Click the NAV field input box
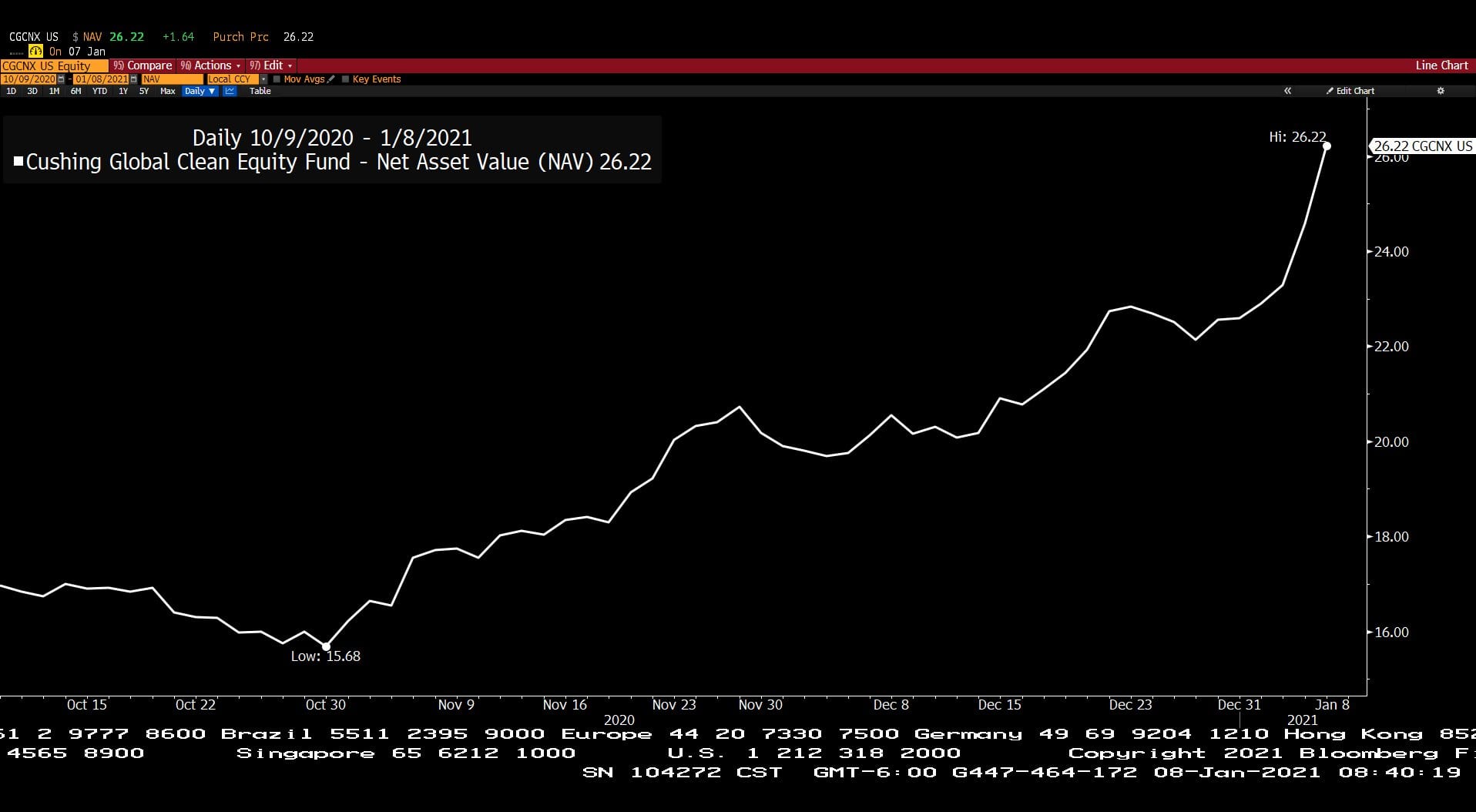 tap(172, 79)
